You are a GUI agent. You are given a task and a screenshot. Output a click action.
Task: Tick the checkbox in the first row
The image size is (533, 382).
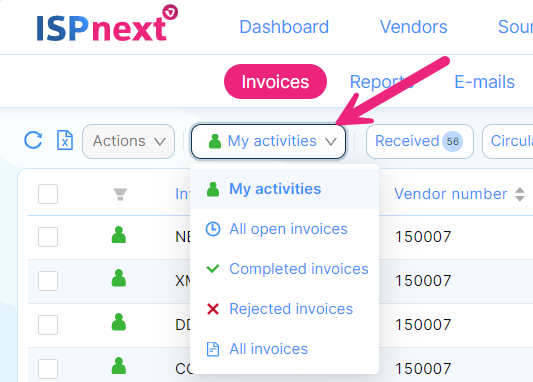[x=48, y=237]
